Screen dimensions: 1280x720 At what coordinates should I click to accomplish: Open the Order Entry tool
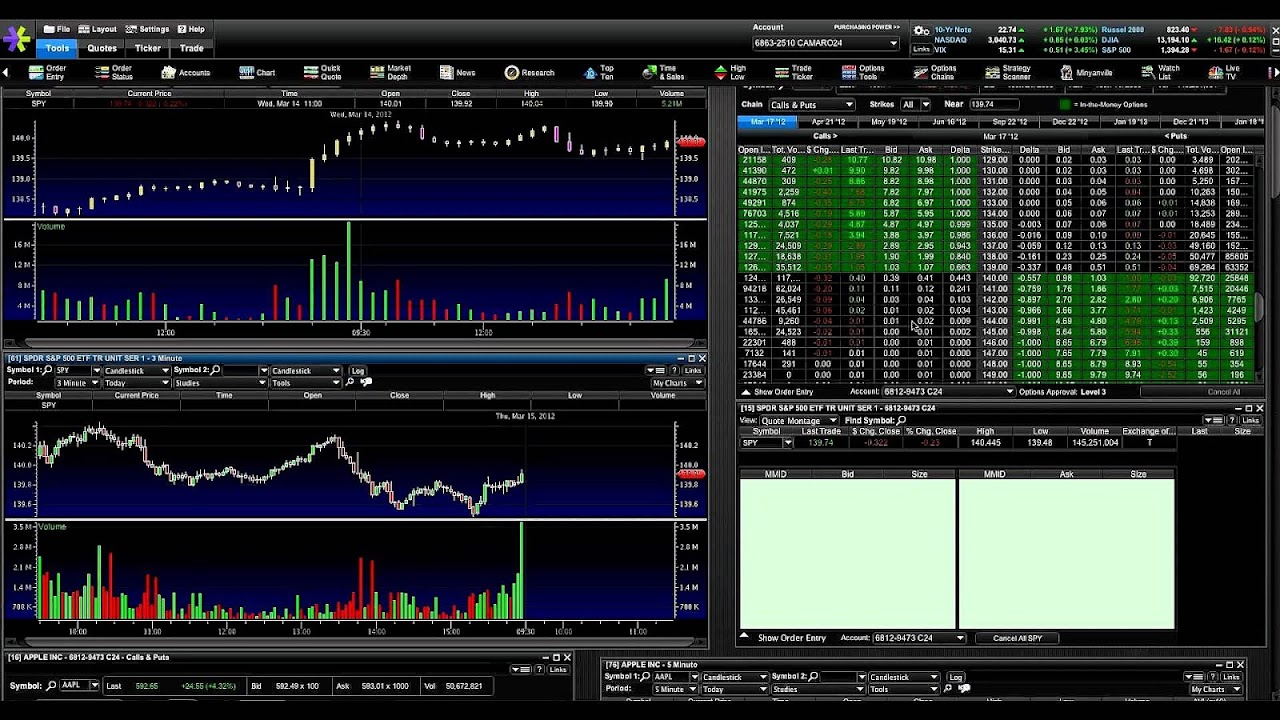pos(48,72)
